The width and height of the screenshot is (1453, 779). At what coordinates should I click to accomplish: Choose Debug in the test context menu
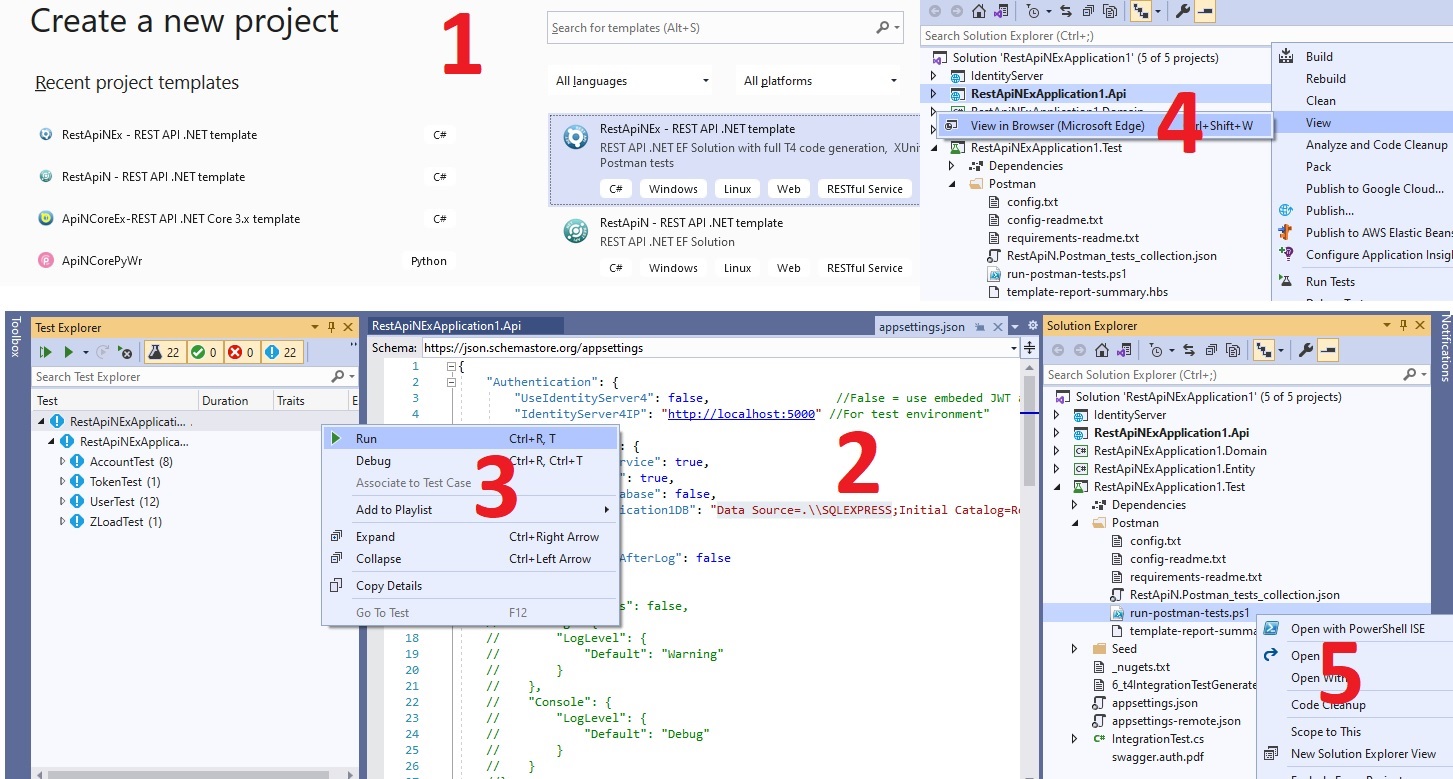(x=470, y=461)
